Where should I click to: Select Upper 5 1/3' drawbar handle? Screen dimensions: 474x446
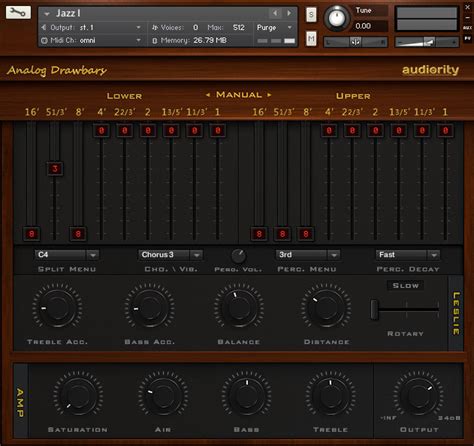click(x=282, y=234)
